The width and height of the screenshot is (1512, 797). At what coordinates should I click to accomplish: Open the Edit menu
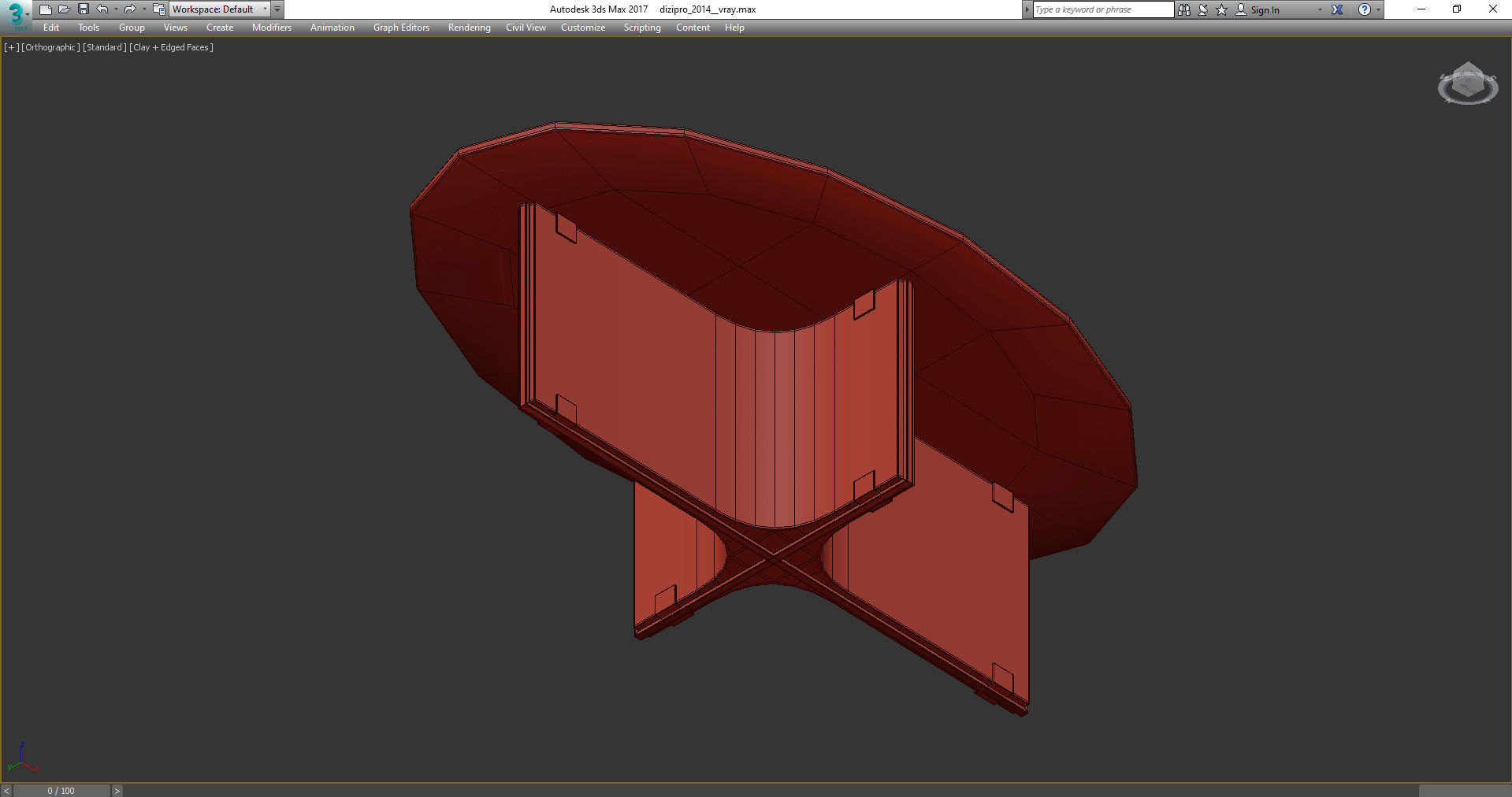(51, 28)
